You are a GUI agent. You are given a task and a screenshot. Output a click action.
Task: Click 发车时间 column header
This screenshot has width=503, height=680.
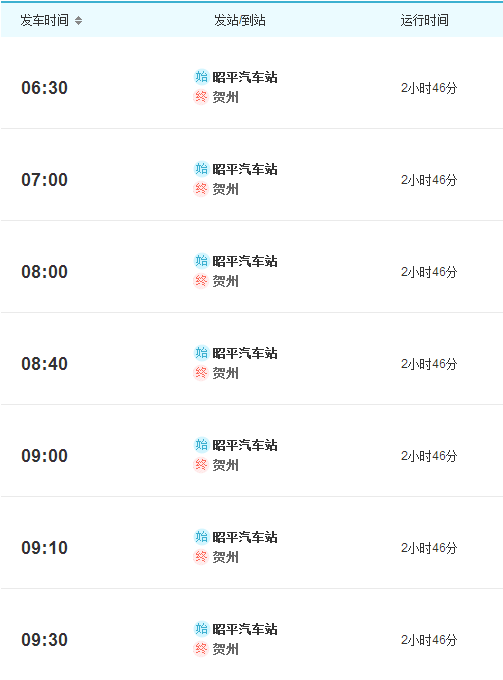(x=45, y=20)
